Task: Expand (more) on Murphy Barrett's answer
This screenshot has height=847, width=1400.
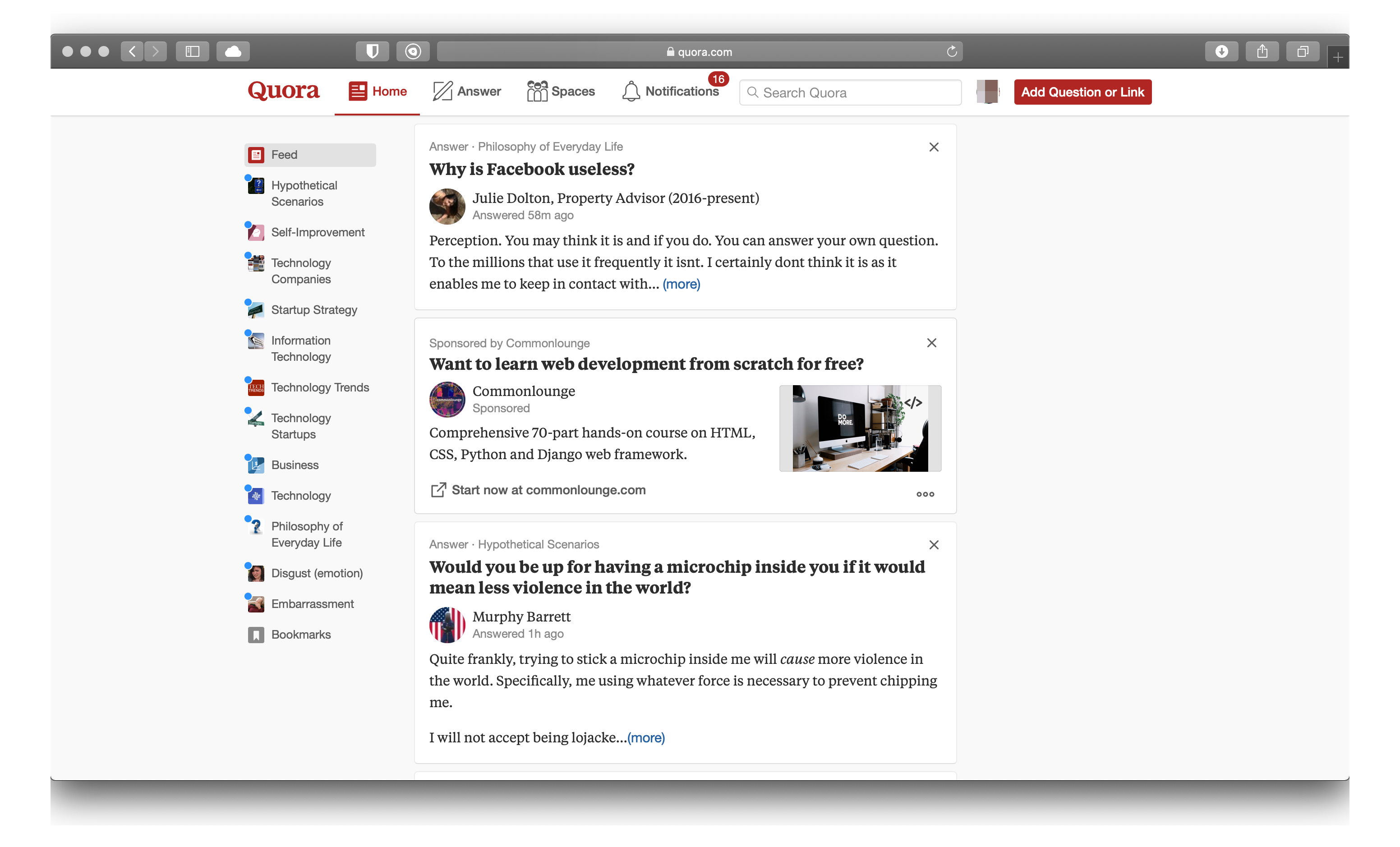Action: (x=645, y=737)
